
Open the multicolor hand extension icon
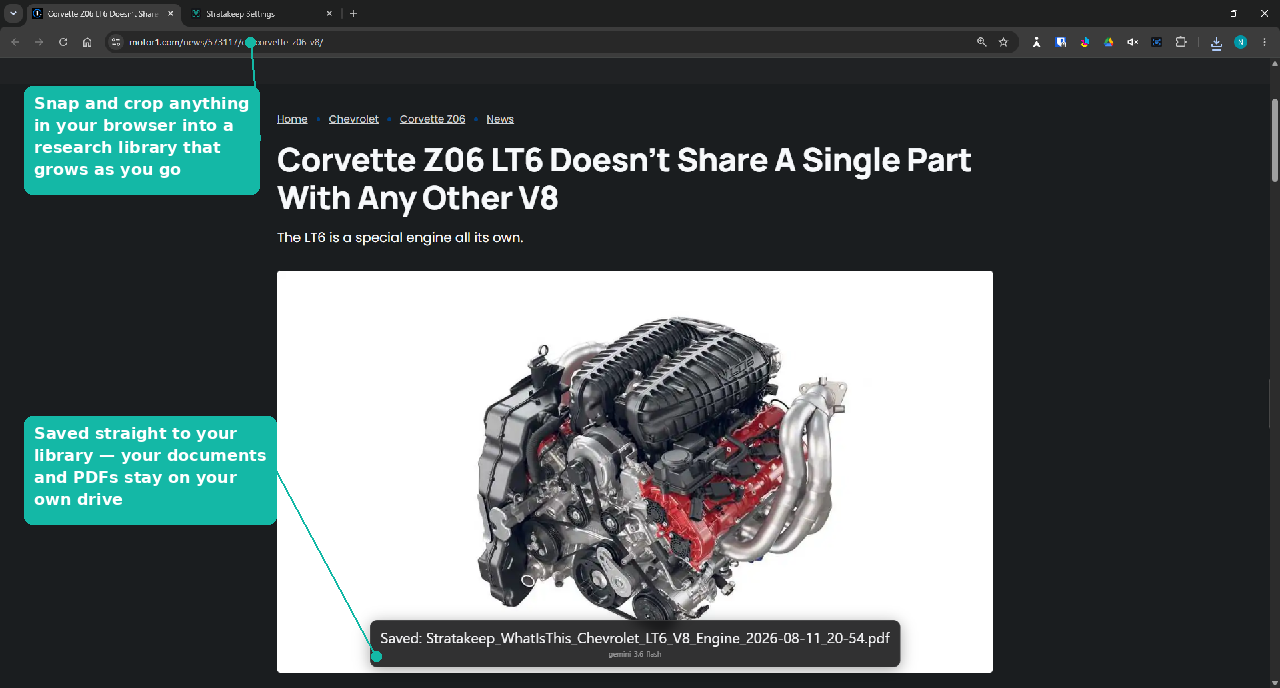tap(1085, 42)
